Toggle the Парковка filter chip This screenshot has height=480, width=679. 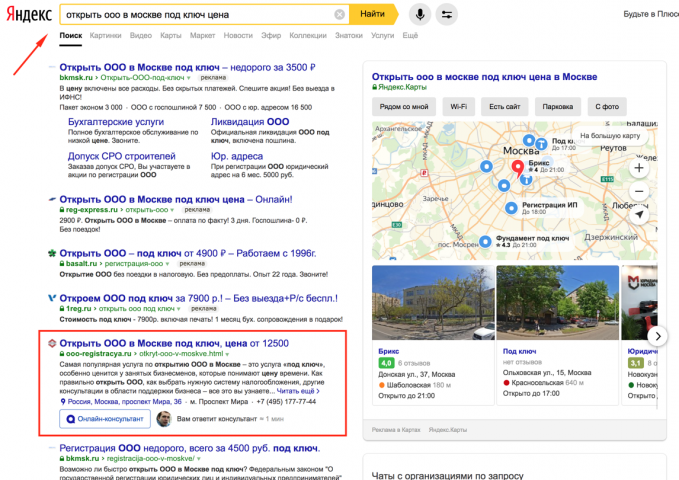558,107
